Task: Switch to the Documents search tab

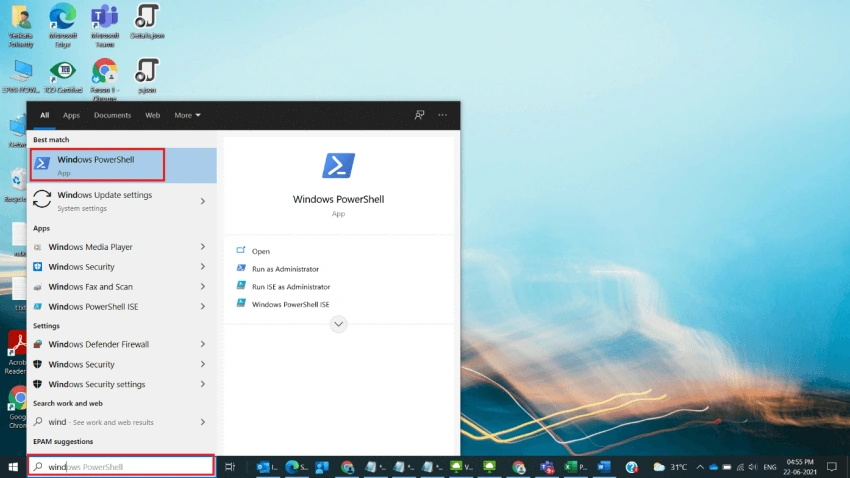Action: click(112, 115)
